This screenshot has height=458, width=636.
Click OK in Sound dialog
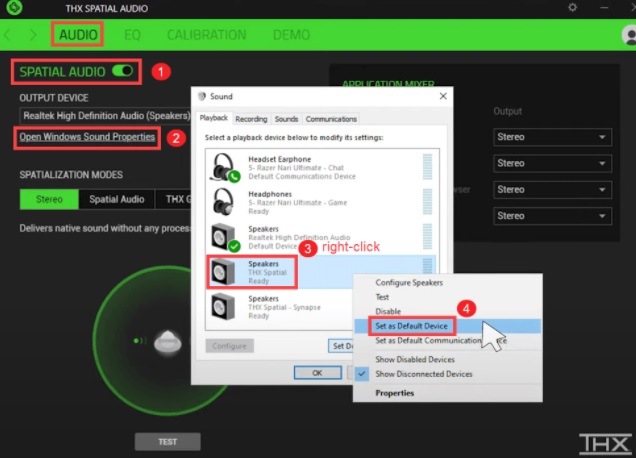(318, 372)
